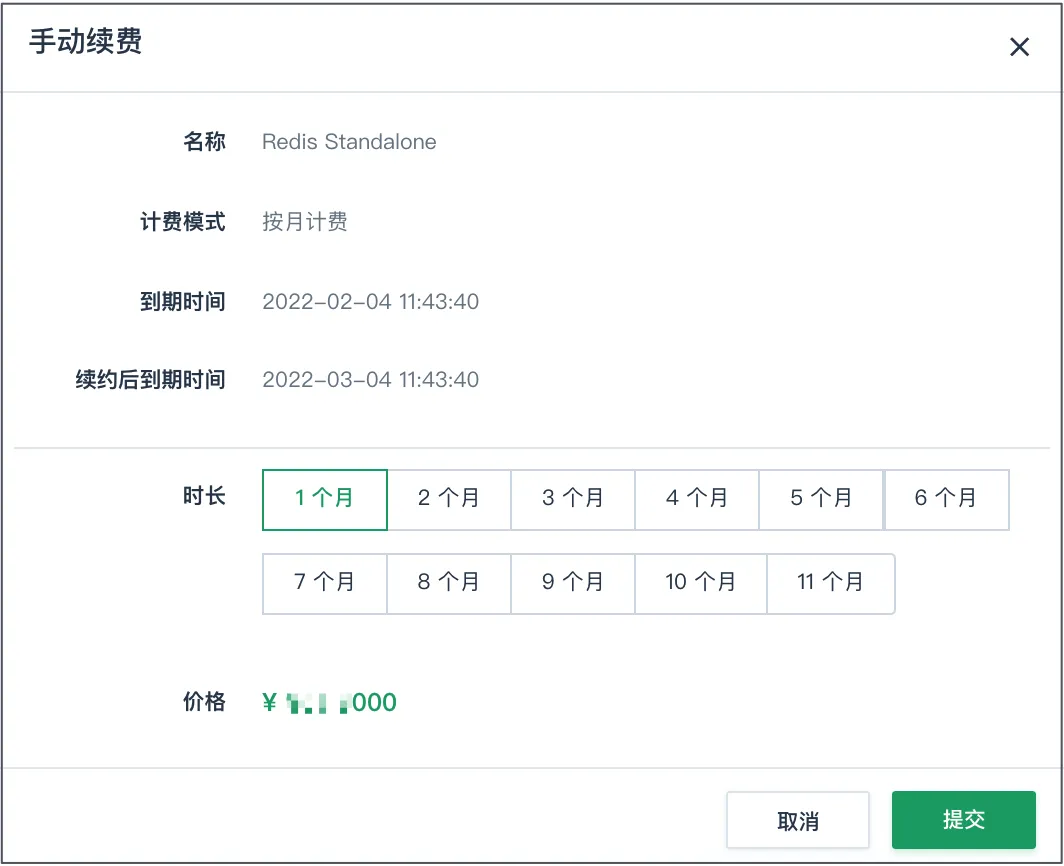This screenshot has height=866, width=1064.
Task: Click the name value Redis Standalone
Action: click(x=349, y=142)
